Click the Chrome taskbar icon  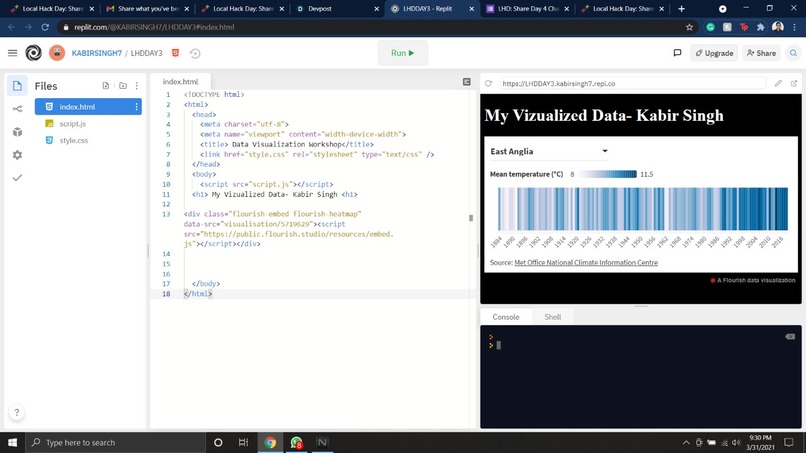(x=270, y=442)
